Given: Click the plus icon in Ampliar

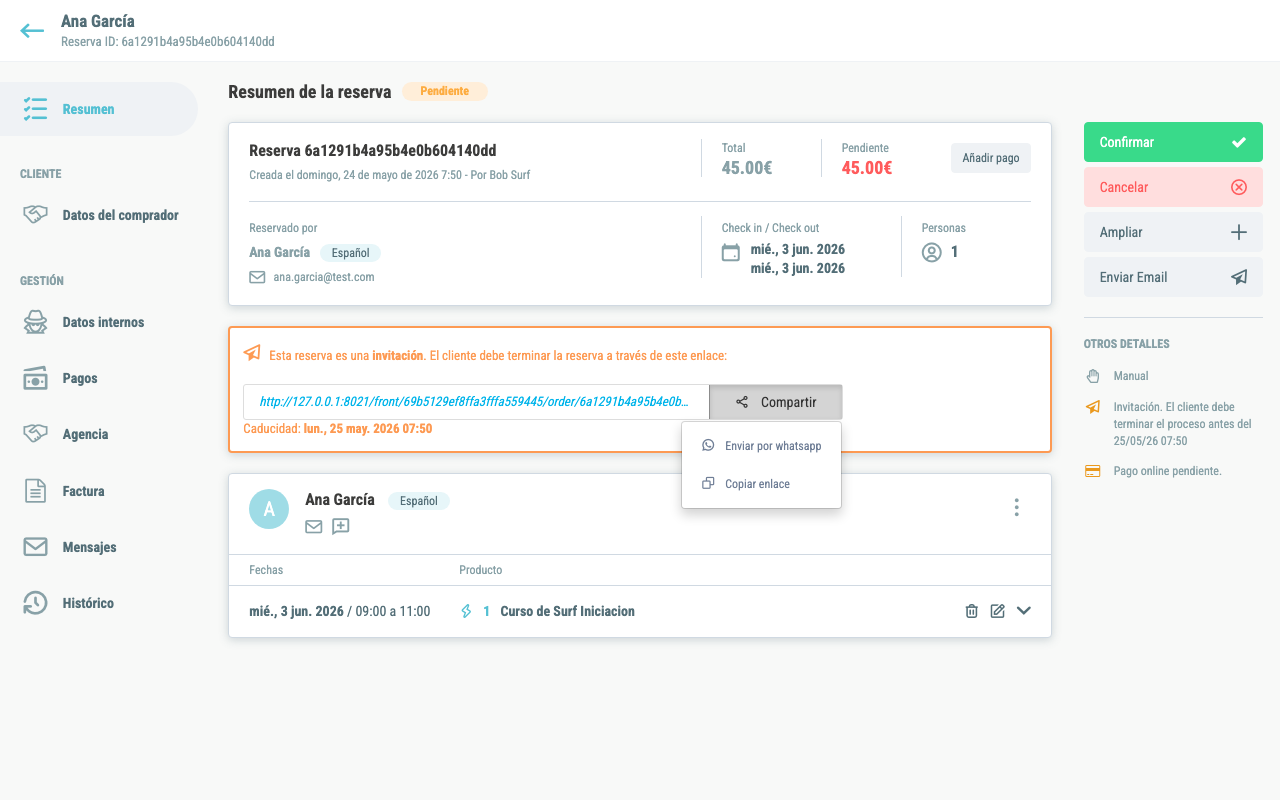Looking at the screenshot, I should 1239,232.
